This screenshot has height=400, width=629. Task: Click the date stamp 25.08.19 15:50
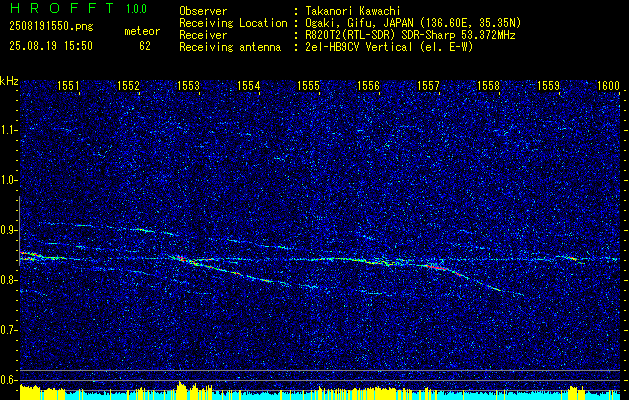(51, 46)
